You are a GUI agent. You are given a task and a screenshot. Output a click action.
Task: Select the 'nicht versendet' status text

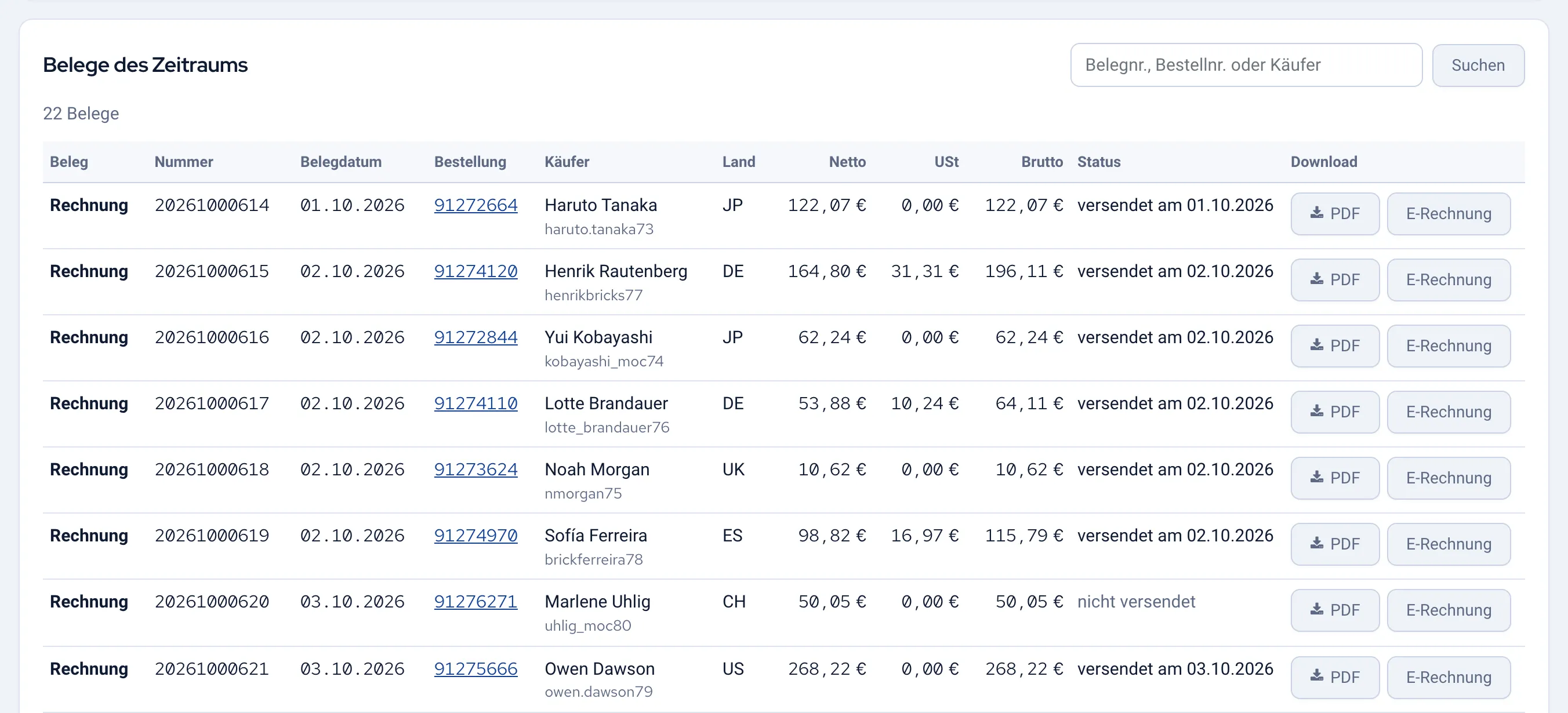(1136, 602)
